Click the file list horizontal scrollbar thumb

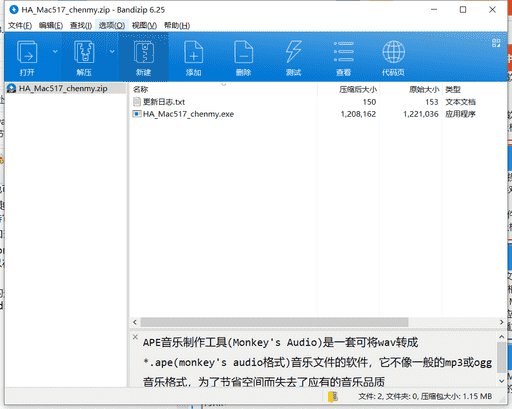click(274, 322)
